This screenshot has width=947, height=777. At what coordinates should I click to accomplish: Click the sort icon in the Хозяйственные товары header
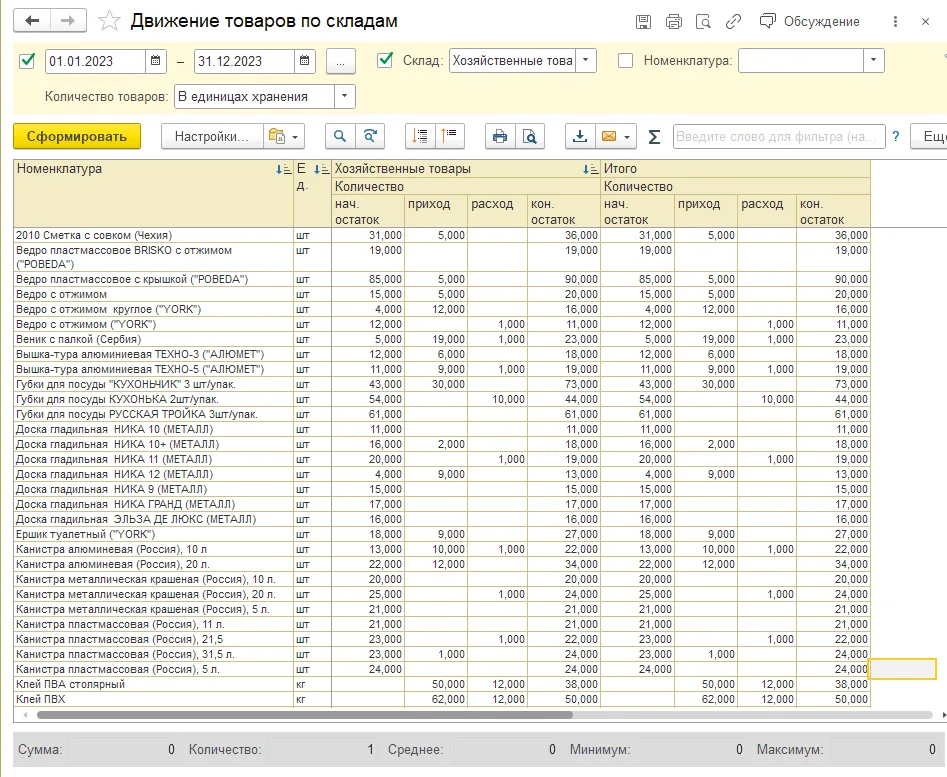(591, 170)
